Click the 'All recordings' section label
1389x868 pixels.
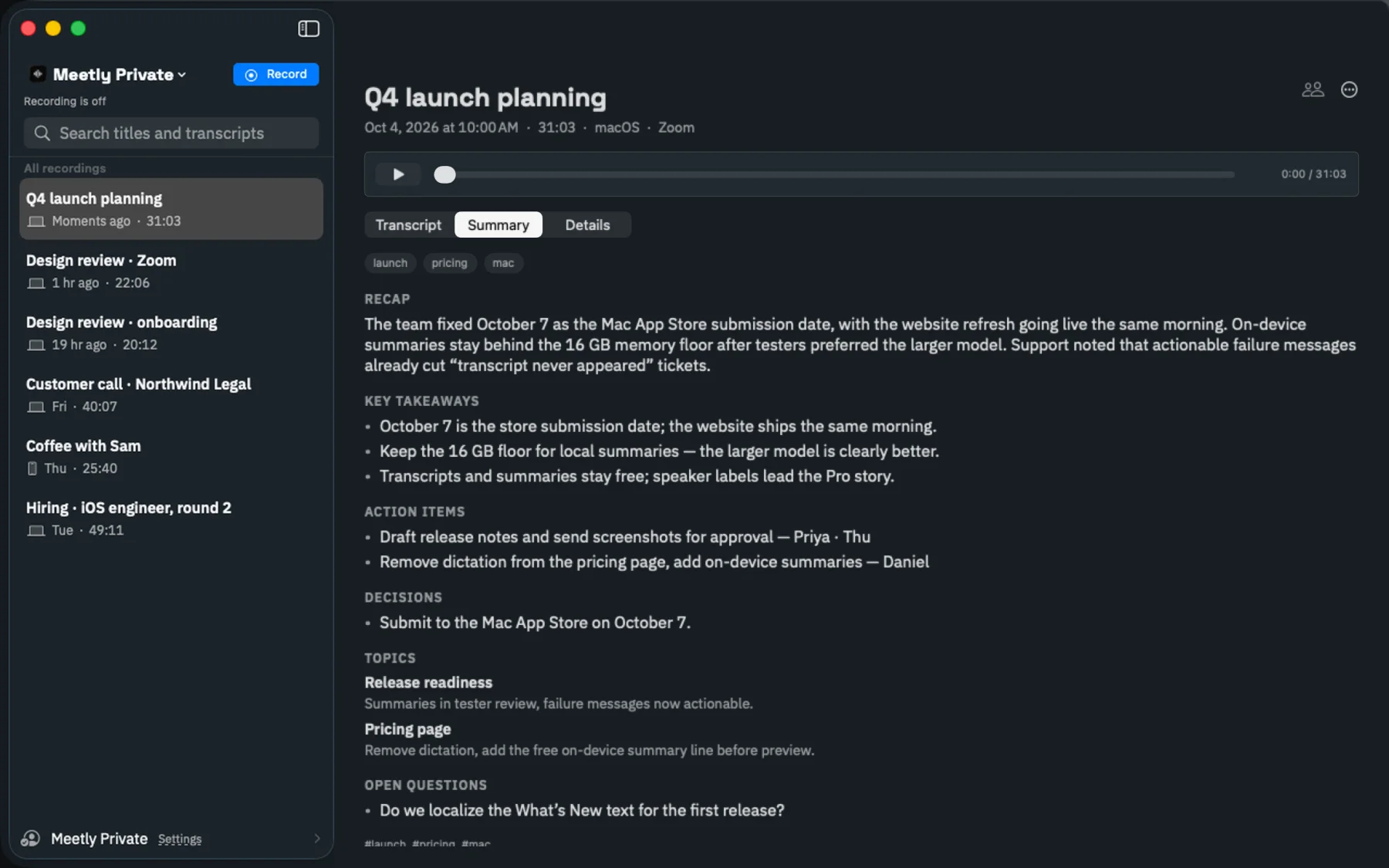pyautogui.click(x=65, y=168)
